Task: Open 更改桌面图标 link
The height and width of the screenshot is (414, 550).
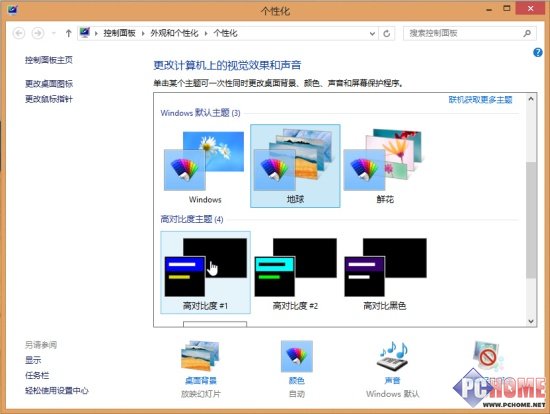Action: [x=49, y=84]
